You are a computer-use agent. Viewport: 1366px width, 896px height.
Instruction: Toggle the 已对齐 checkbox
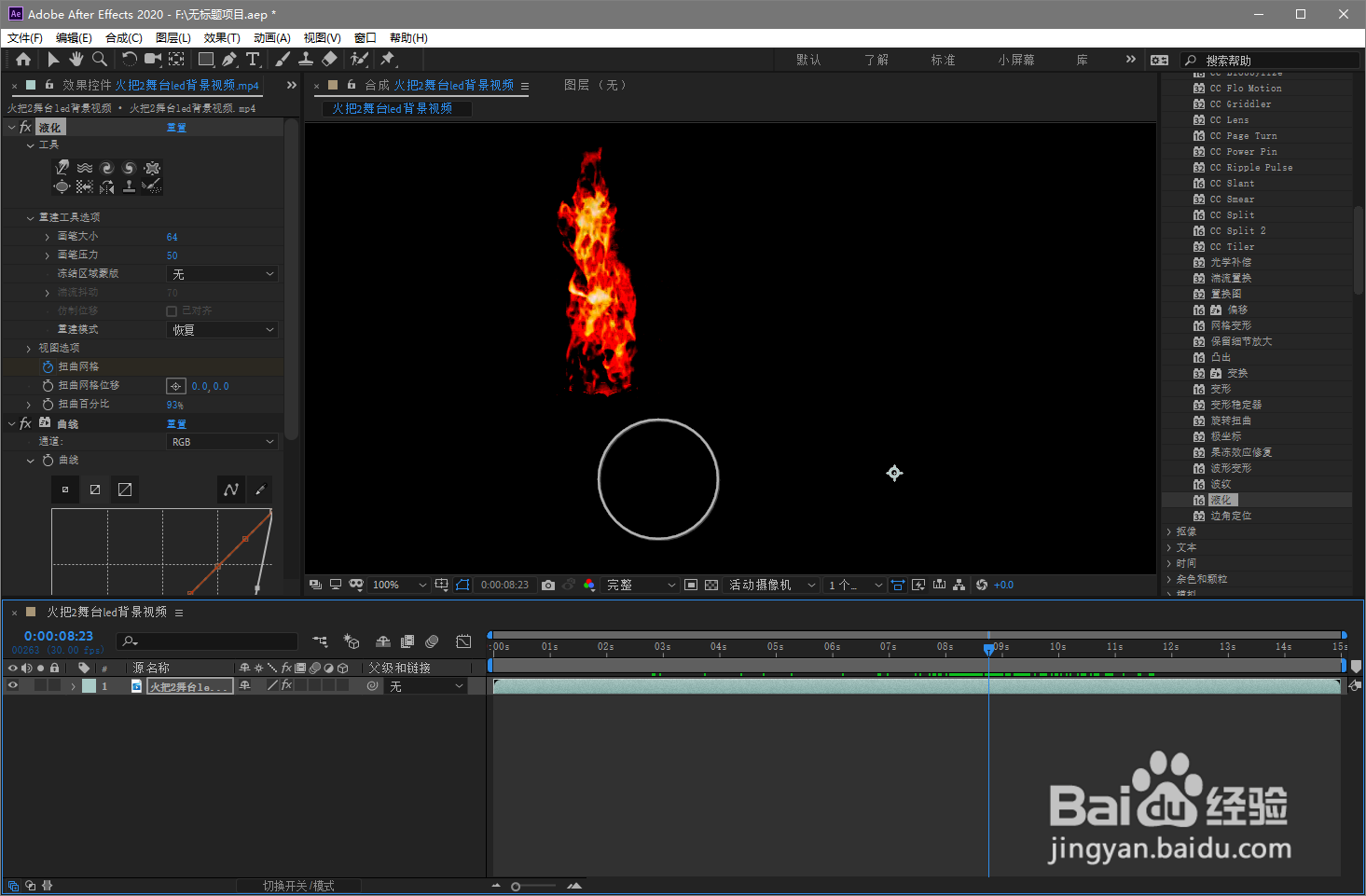(172, 310)
